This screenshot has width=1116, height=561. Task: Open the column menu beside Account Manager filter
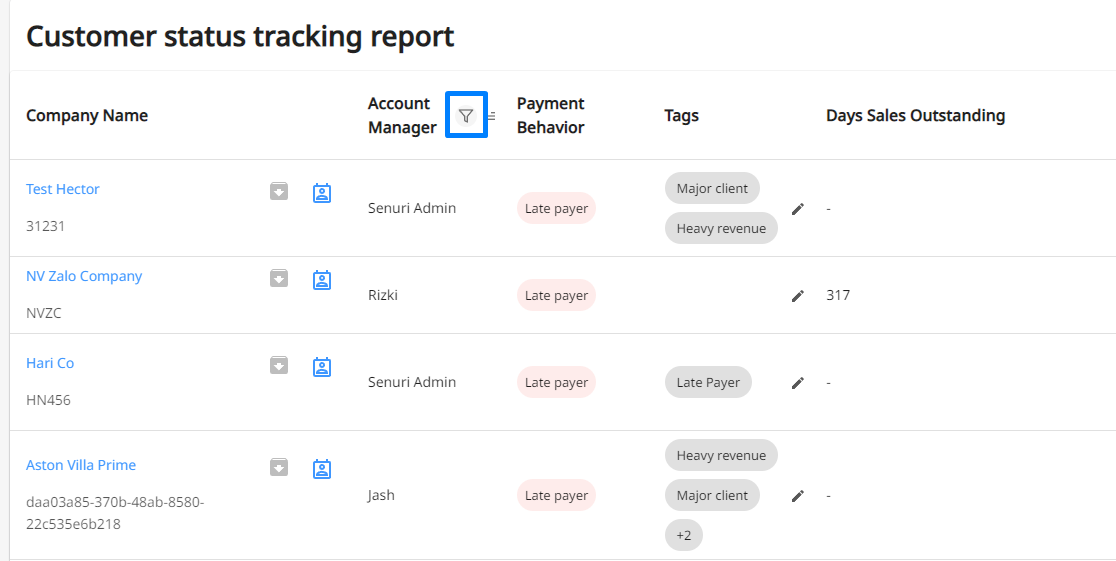[x=492, y=115]
